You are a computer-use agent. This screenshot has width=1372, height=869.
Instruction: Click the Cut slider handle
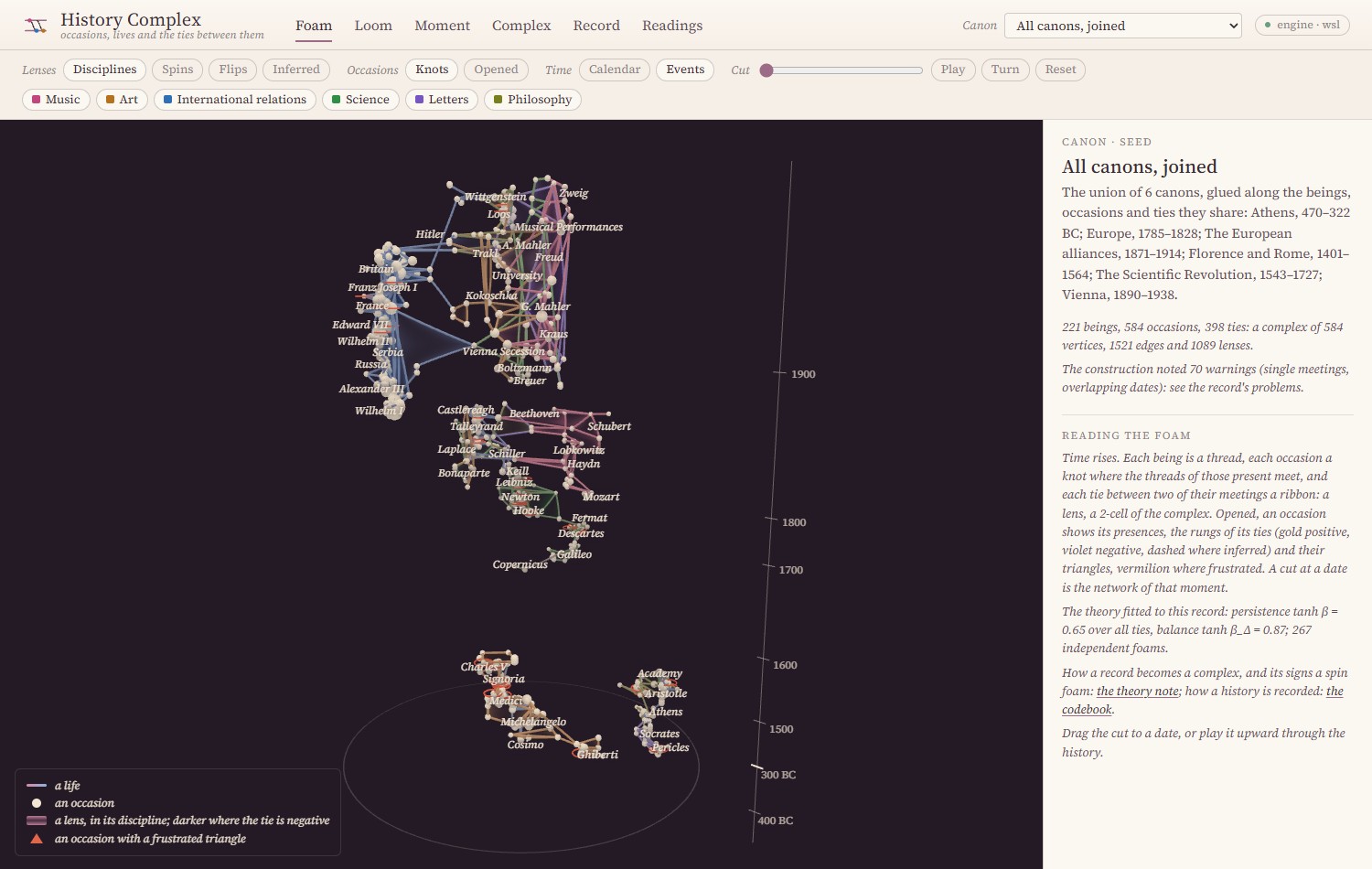(x=767, y=70)
